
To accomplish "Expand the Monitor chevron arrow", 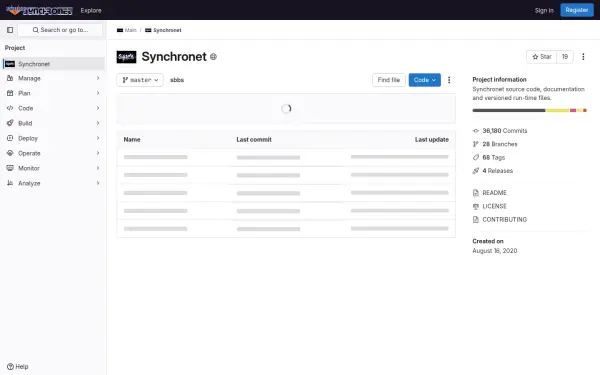I will (x=98, y=168).
